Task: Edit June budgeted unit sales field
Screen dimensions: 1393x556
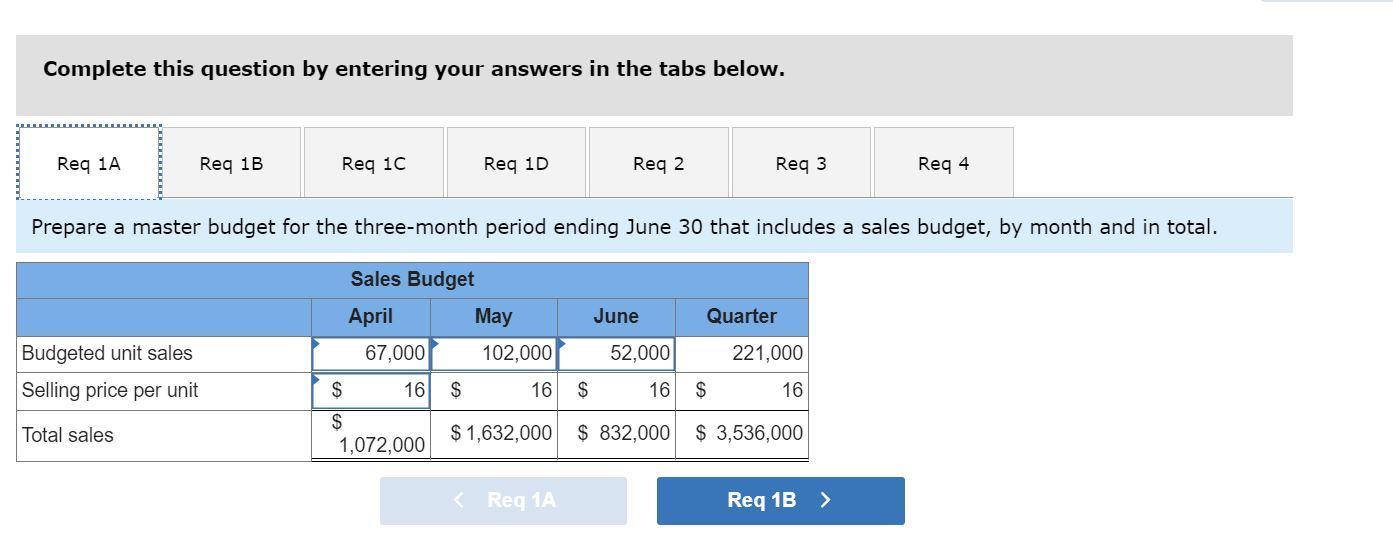Action: point(616,353)
